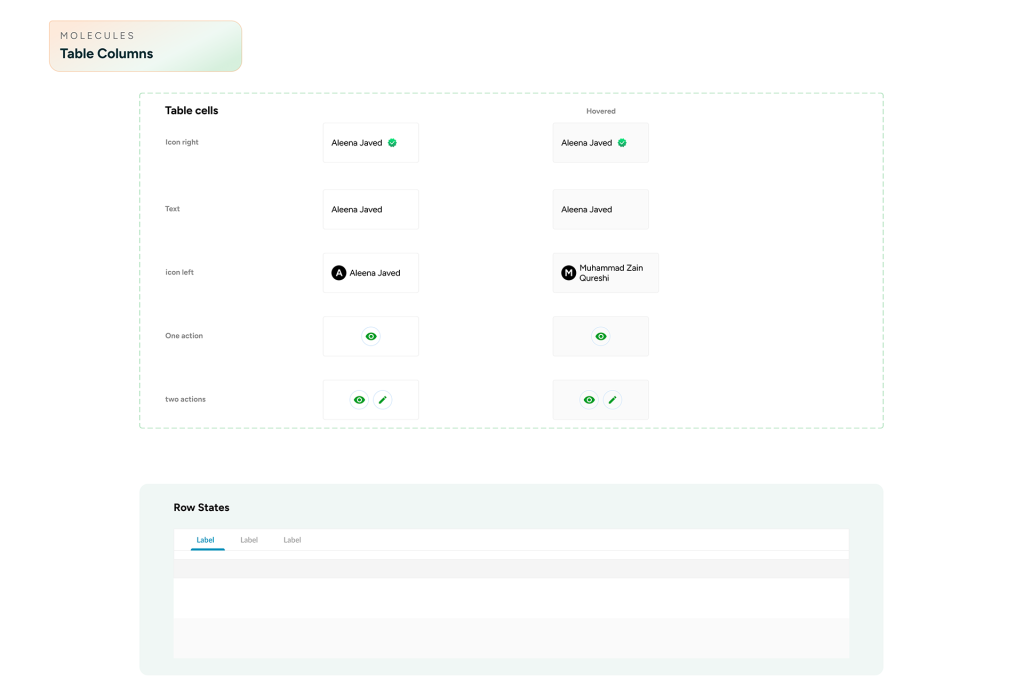Switch to the second Label tab
The height and width of the screenshot is (694, 1024).
249,540
